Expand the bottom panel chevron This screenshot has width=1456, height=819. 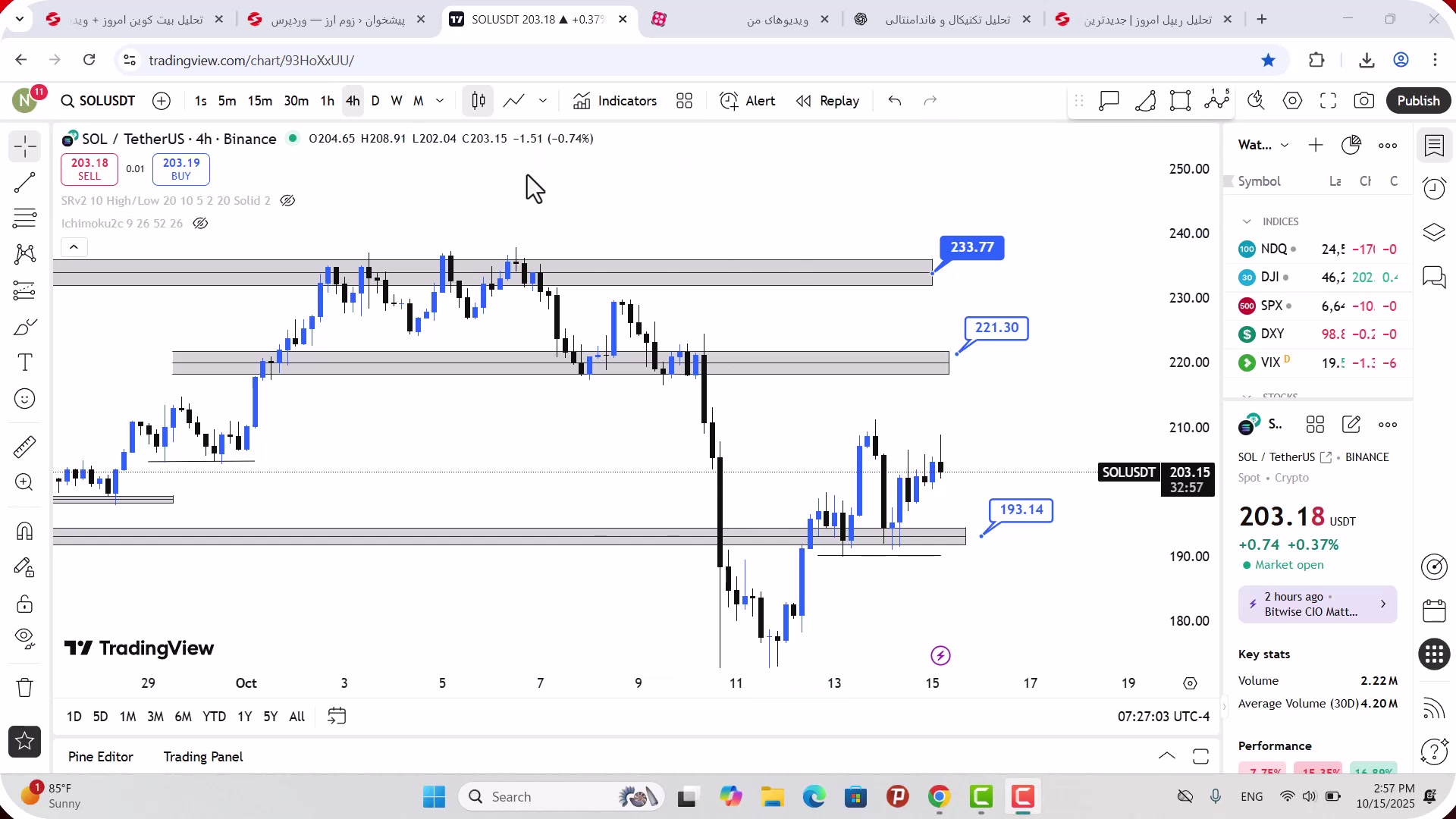pos(1167,756)
